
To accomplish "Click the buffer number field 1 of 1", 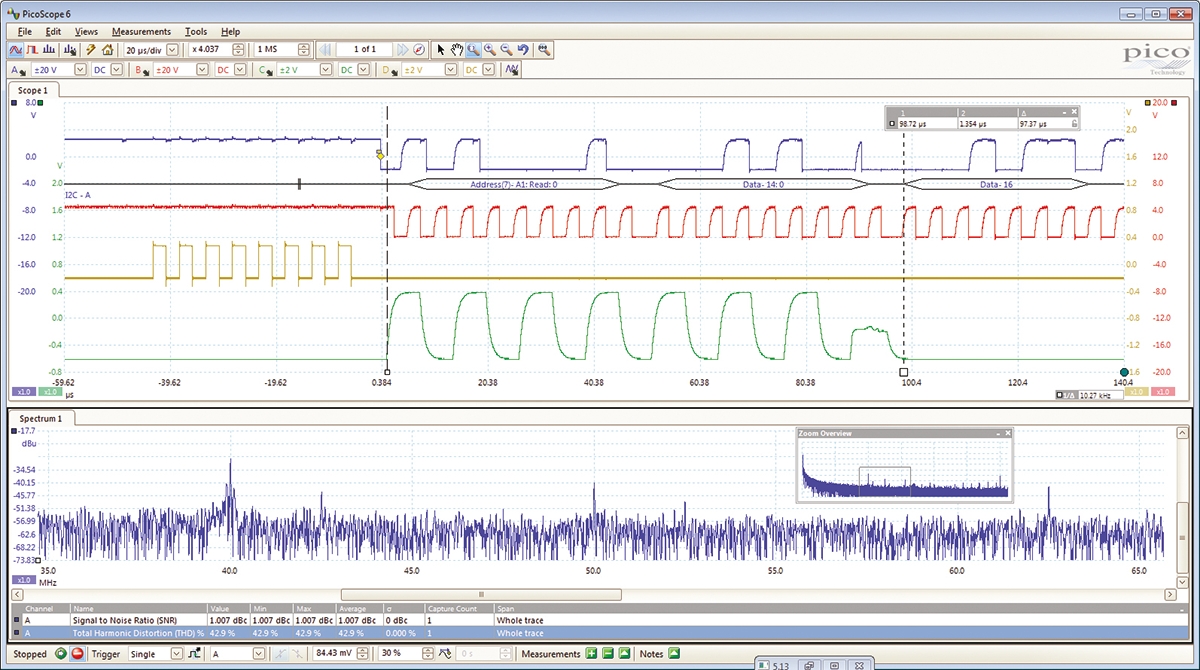I will click(366, 49).
